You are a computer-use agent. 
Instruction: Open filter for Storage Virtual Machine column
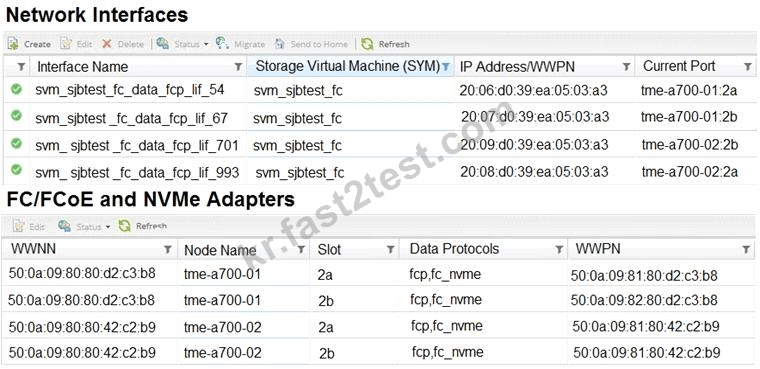pyautogui.click(x=445, y=67)
